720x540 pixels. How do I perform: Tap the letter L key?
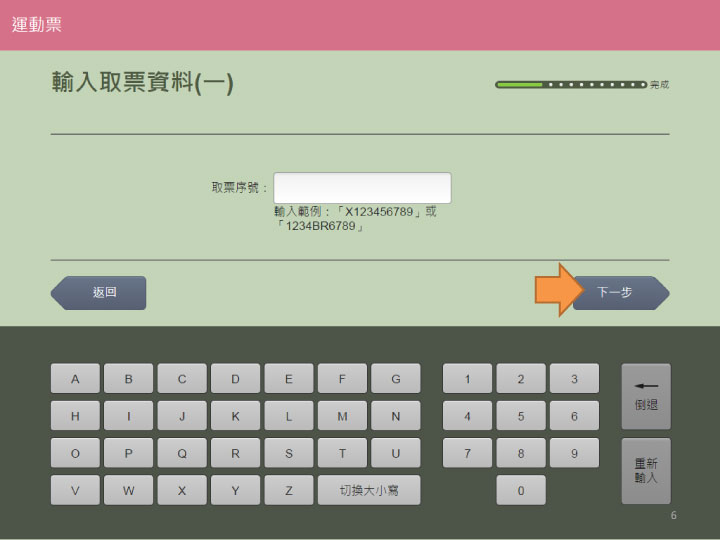(x=289, y=416)
